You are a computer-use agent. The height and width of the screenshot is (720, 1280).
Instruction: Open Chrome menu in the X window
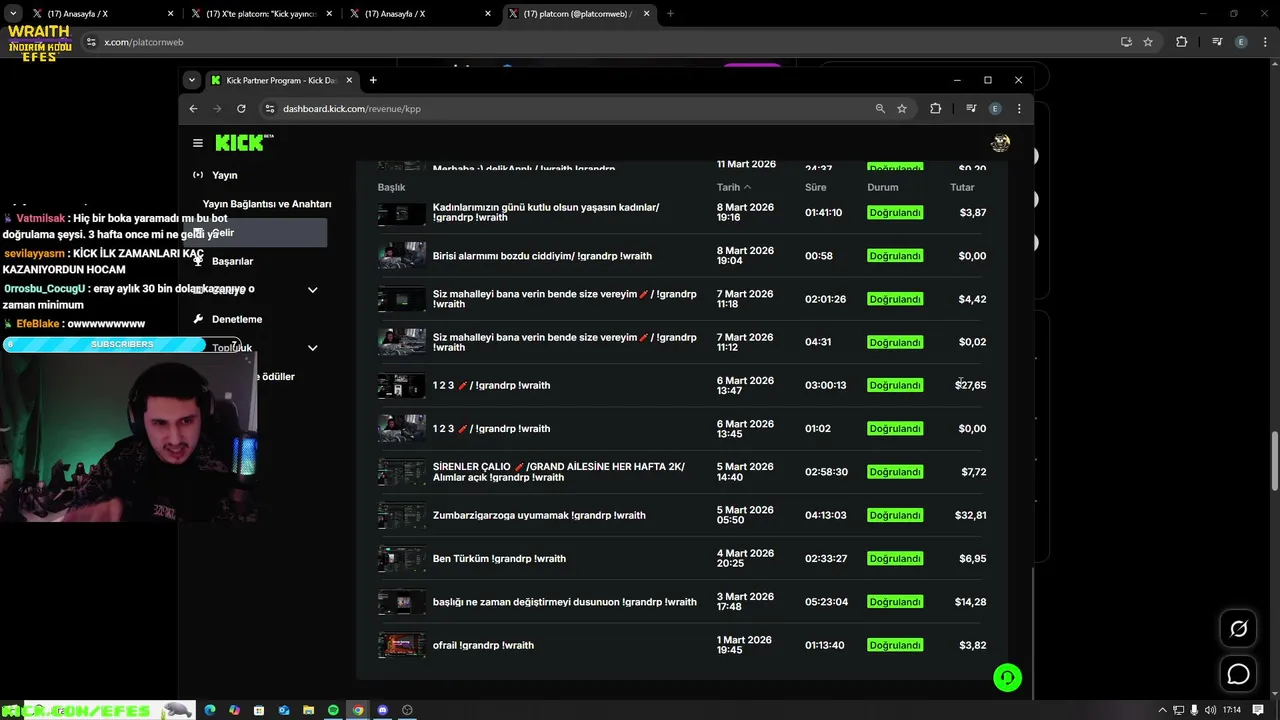tap(1265, 42)
